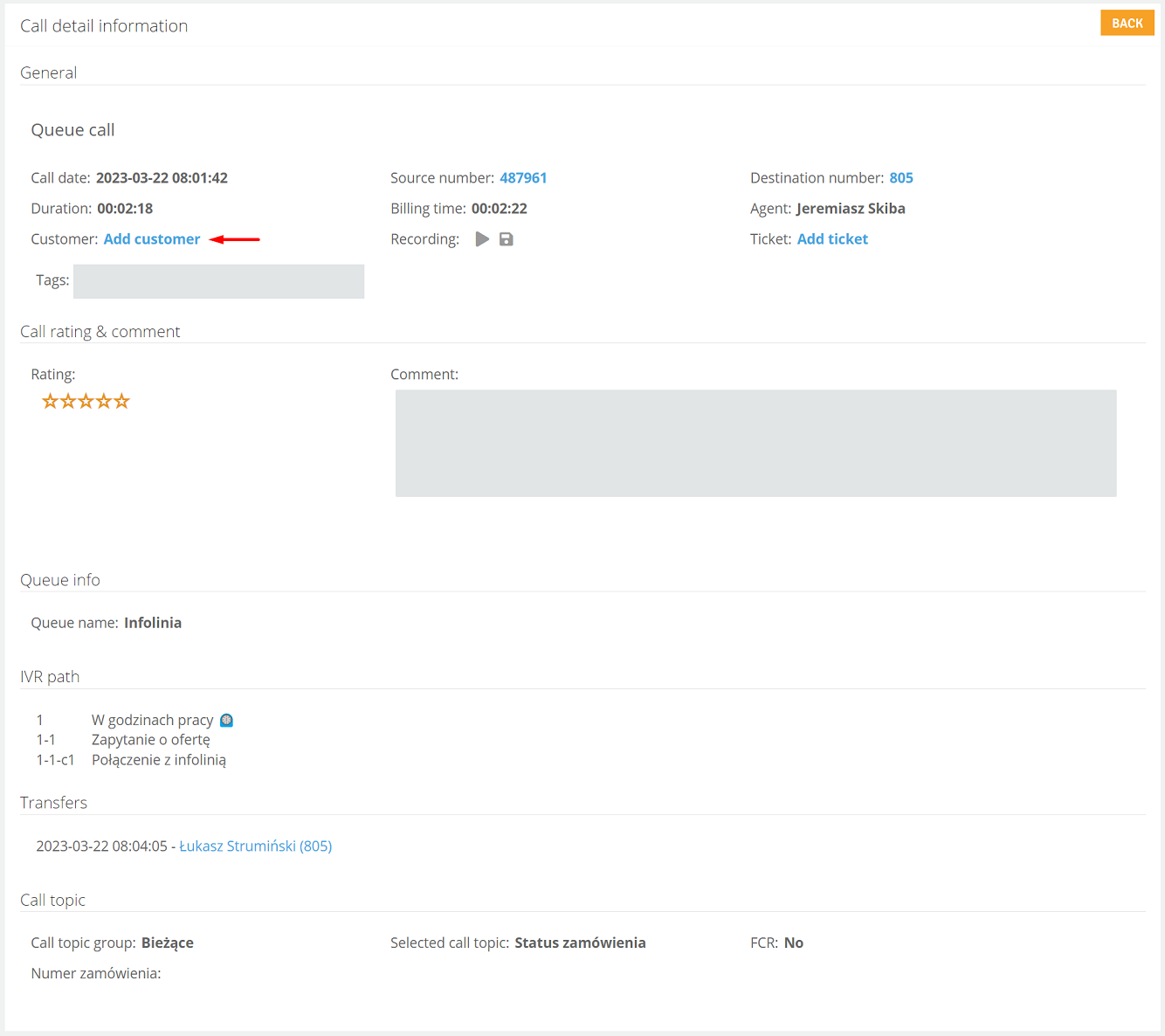Select the duration value 00:02:18
This screenshot has height=1036, width=1165.
click(x=125, y=209)
